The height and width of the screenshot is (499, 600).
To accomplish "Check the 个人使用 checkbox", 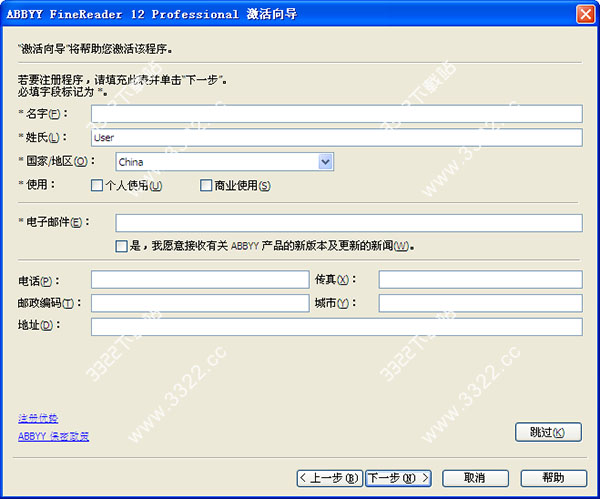I will (x=97, y=186).
